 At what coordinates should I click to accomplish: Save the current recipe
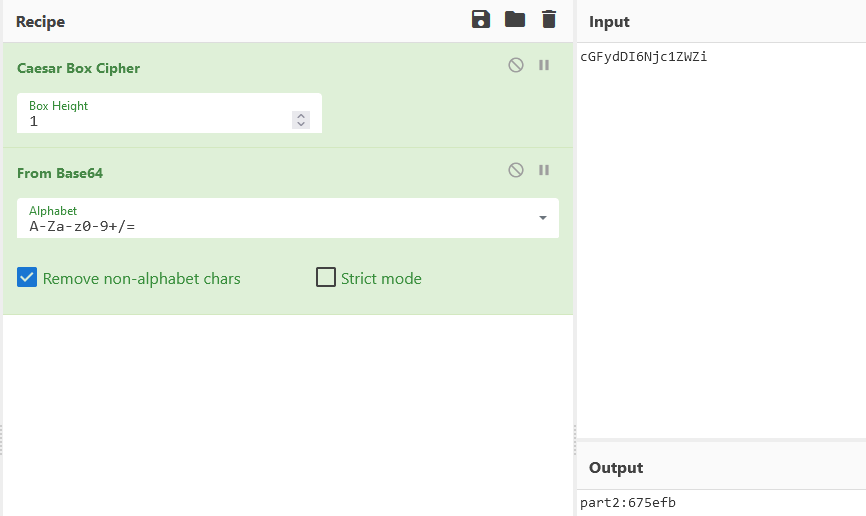click(480, 19)
